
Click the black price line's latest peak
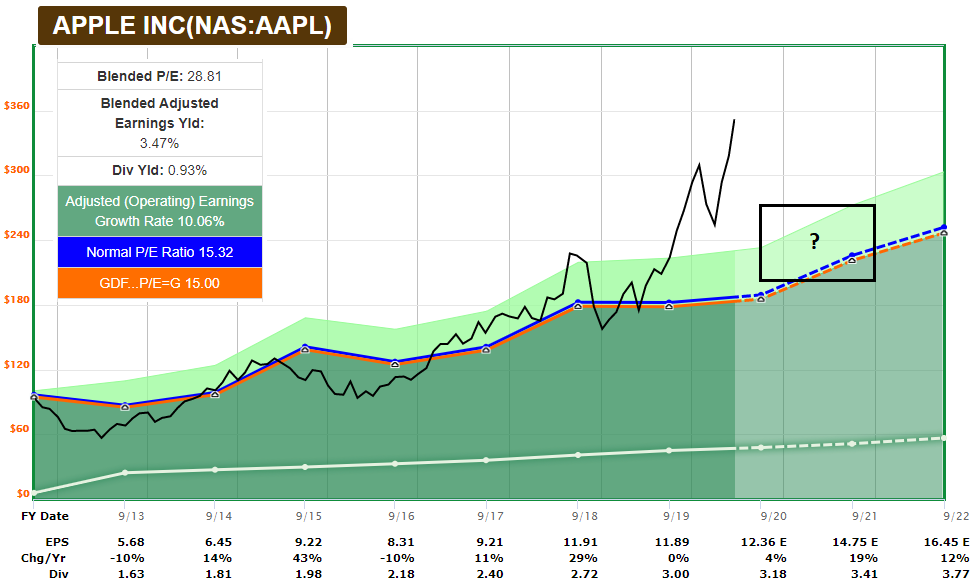(x=734, y=120)
